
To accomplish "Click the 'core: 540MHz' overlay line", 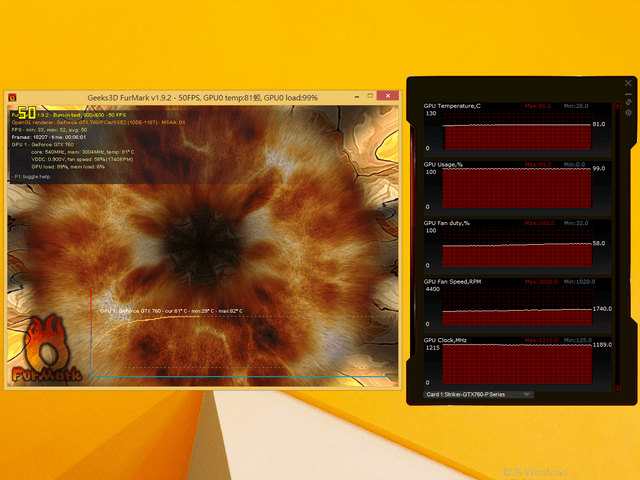I will click(x=82, y=152).
